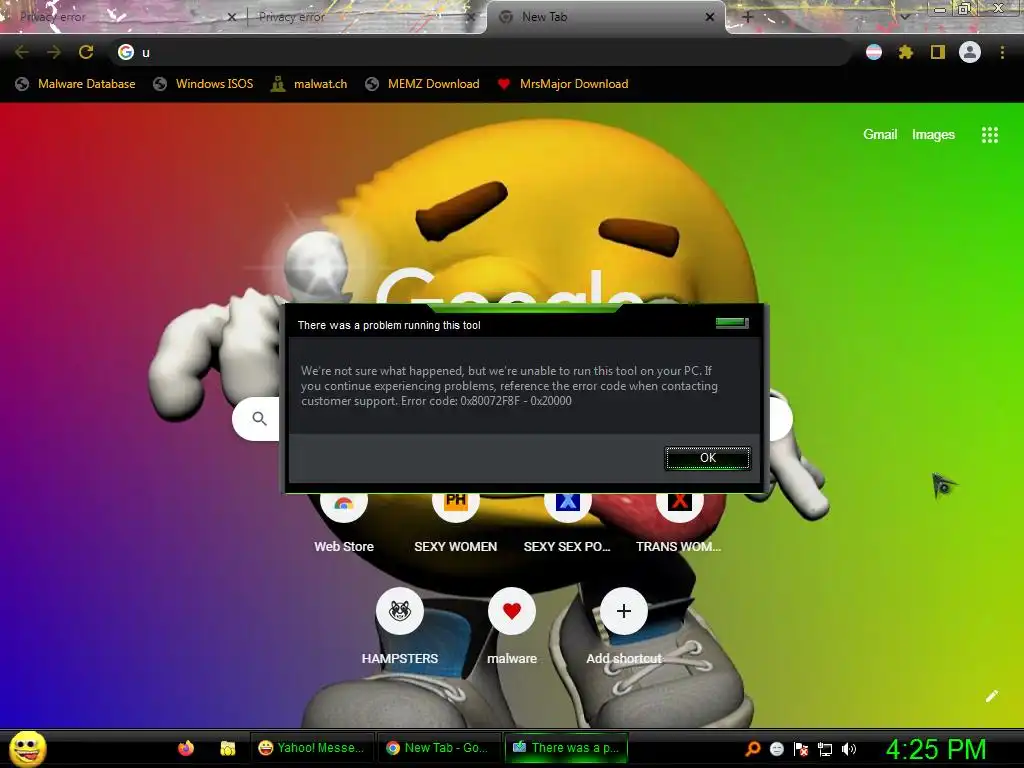Viewport: 1024px width, 768px height.
Task: Switch to New Tab - Google taskbar item
Action: [x=438, y=748]
